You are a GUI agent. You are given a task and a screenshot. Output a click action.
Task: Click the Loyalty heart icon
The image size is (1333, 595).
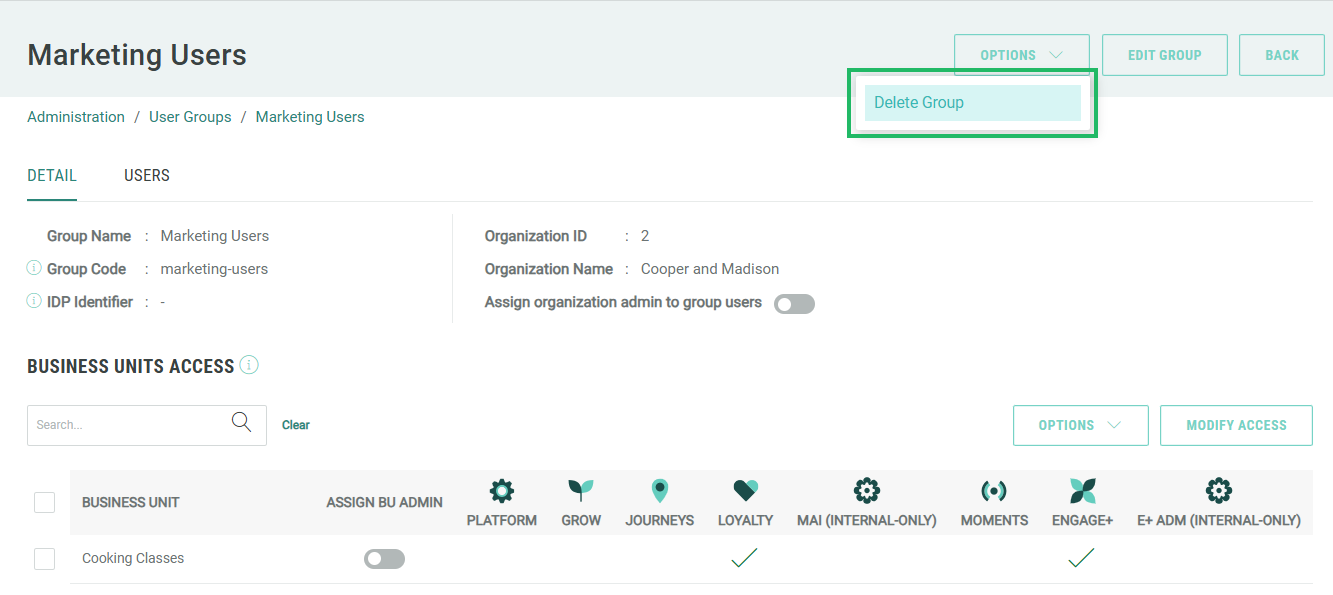745,490
